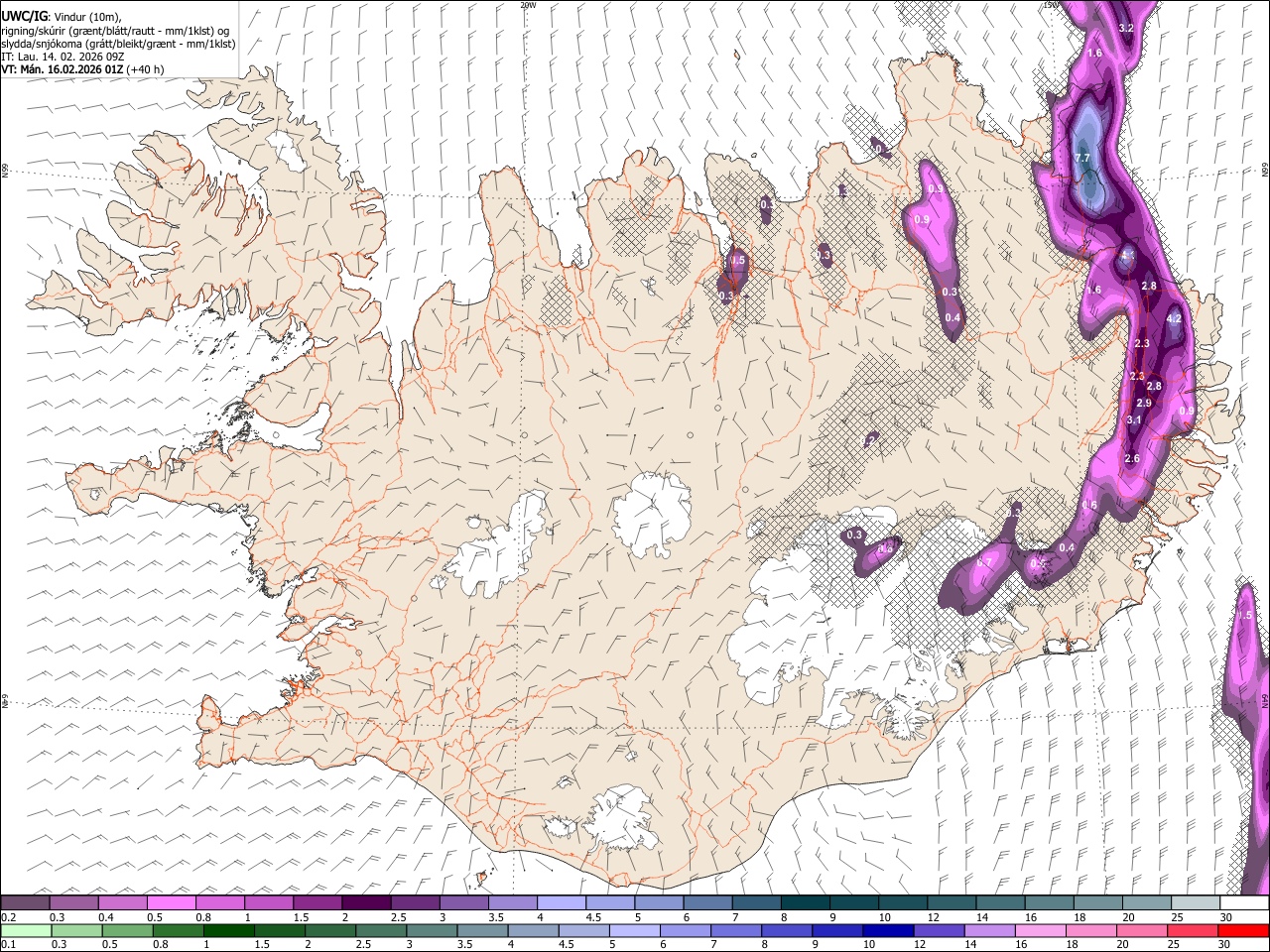The width and height of the screenshot is (1270, 952).
Task: Click pale grey 25 swatch in snow legend
Action: [1196, 902]
